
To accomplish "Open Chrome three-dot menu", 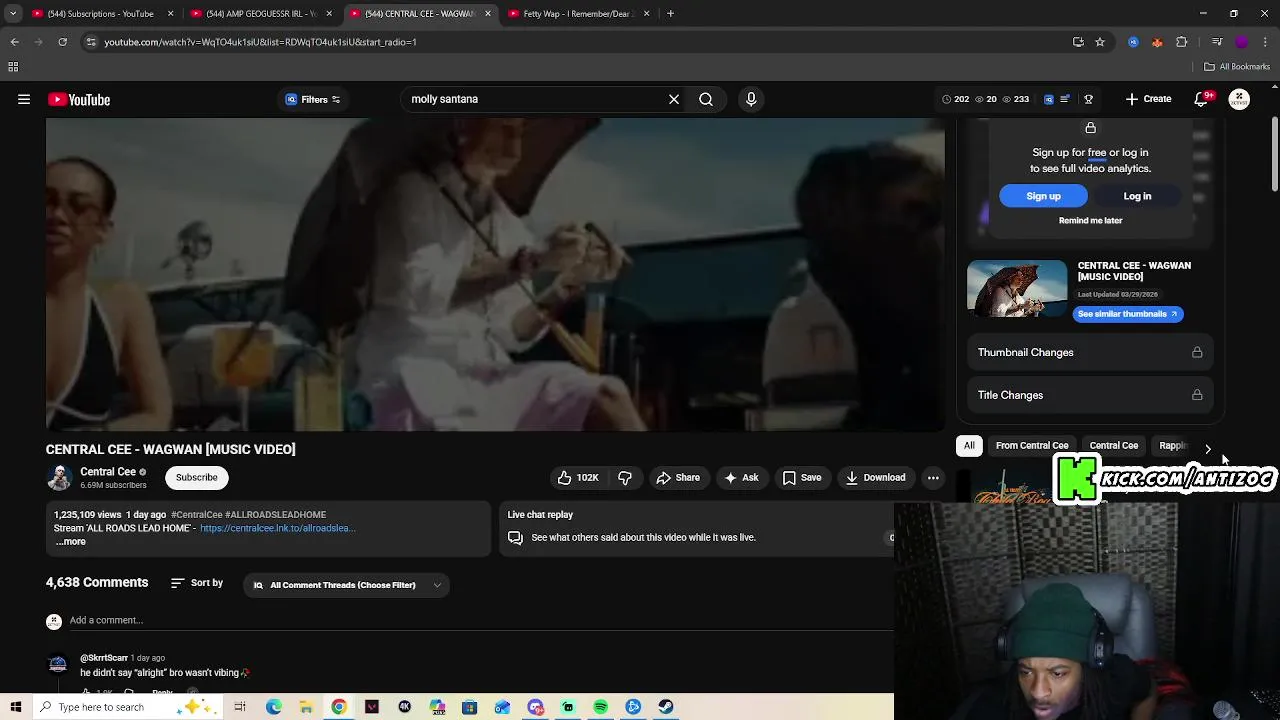I will [x=1266, y=42].
